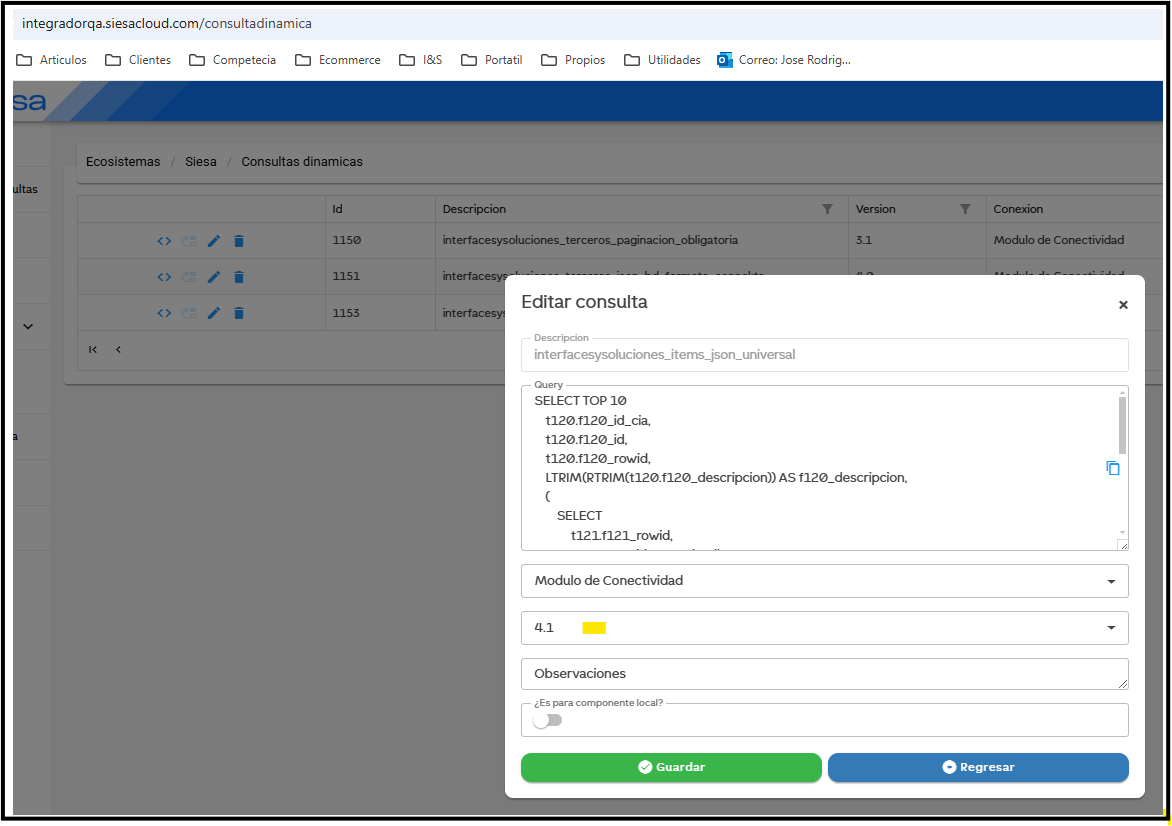1172x826 pixels.
Task: Click the Query box vertical scrollbar
Action: [1122, 425]
